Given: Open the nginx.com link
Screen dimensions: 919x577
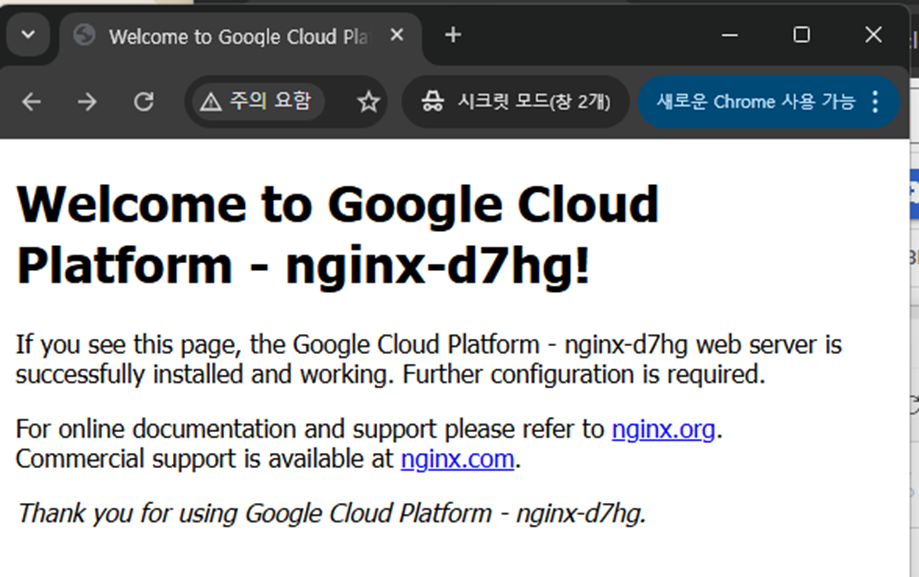Looking at the screenshot, I should click(x=458, y=459).
